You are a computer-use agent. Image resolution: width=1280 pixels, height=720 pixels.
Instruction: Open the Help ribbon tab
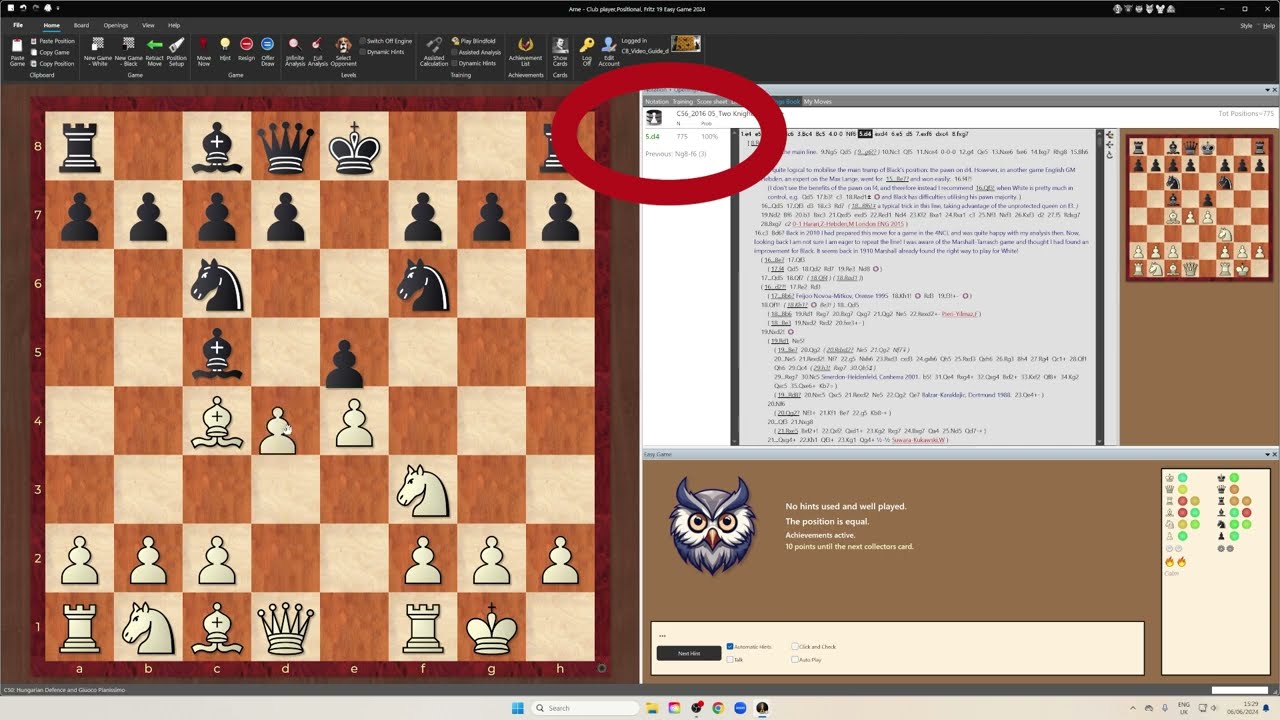tap(174, 25)
